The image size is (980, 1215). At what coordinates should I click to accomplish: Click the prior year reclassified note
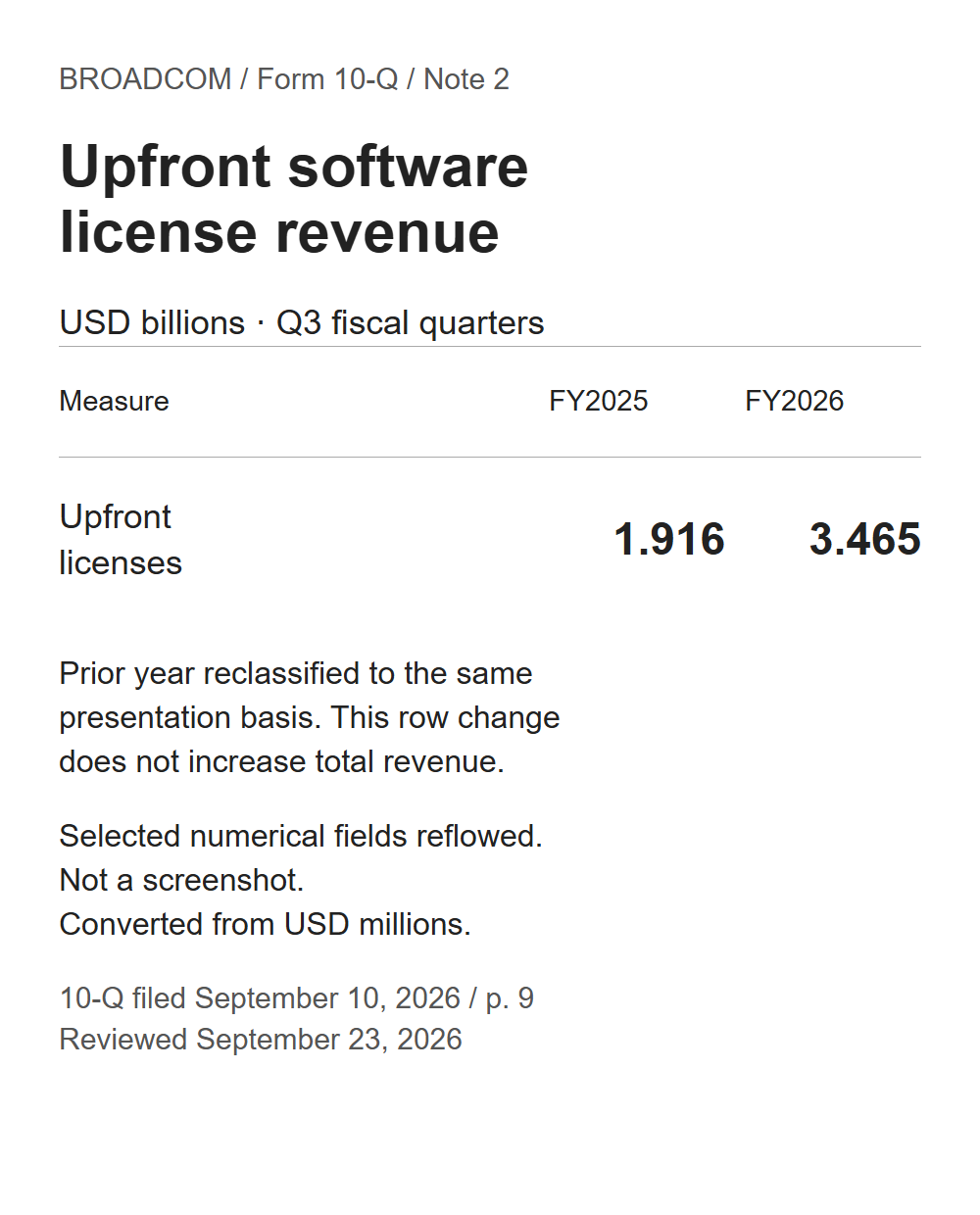310,717
